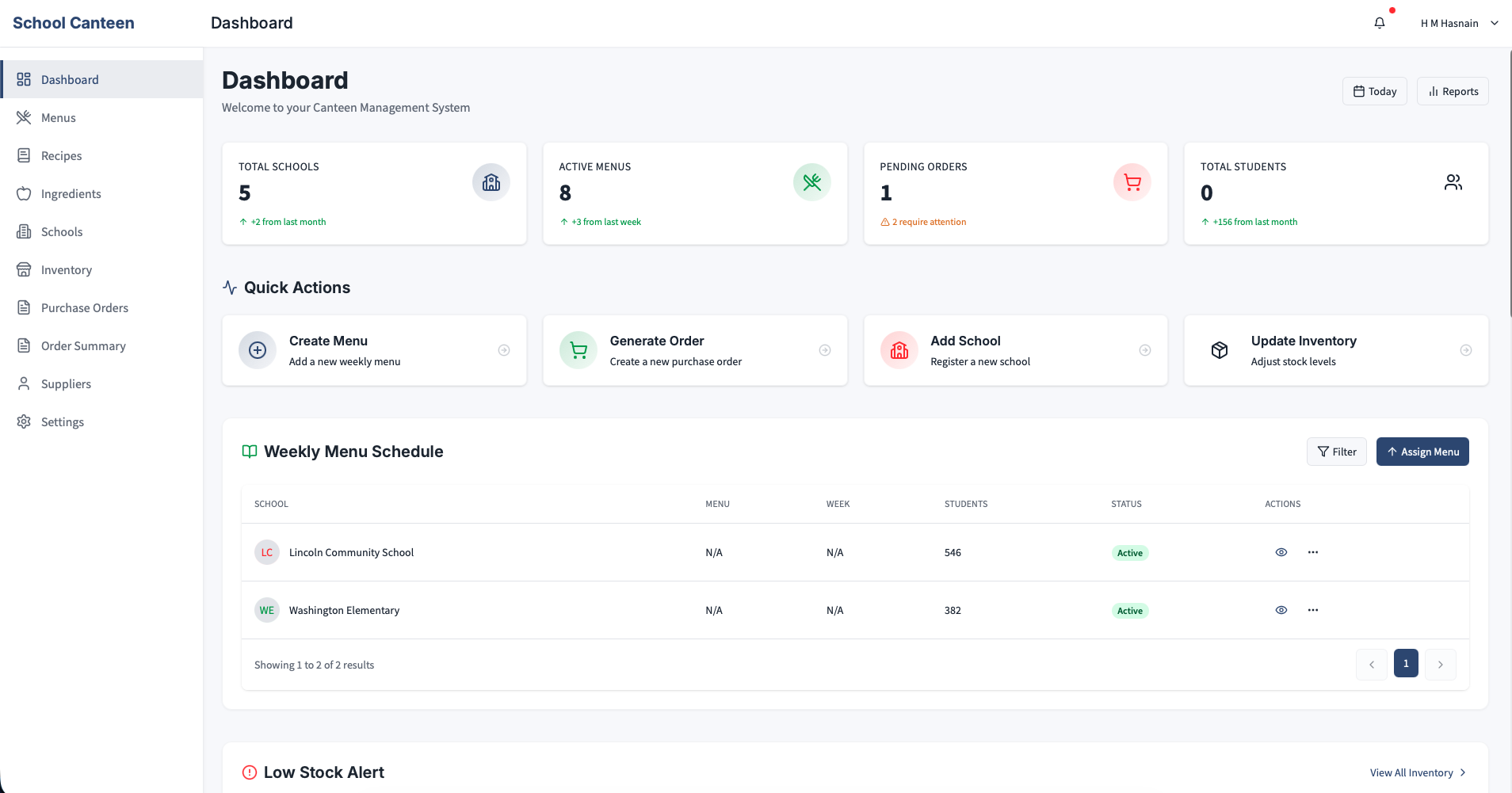
Task: Click the Settings gear icon
Action: [x=24, y=421]
